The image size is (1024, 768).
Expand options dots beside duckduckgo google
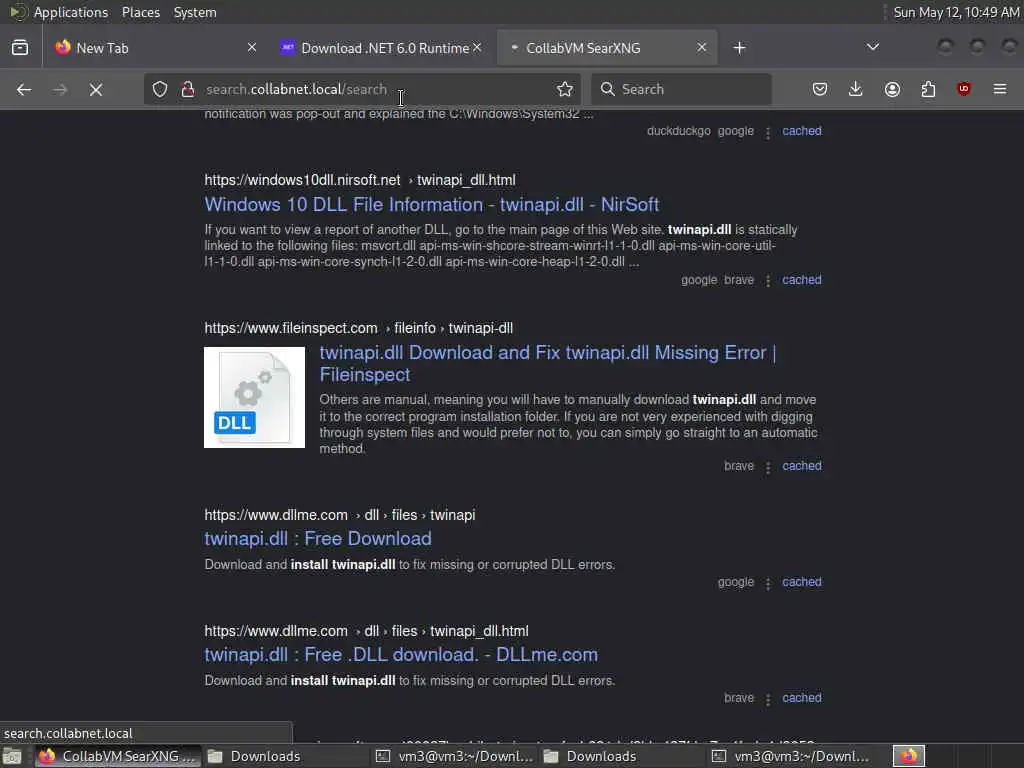pyautogui.click(x=768, y=133)
